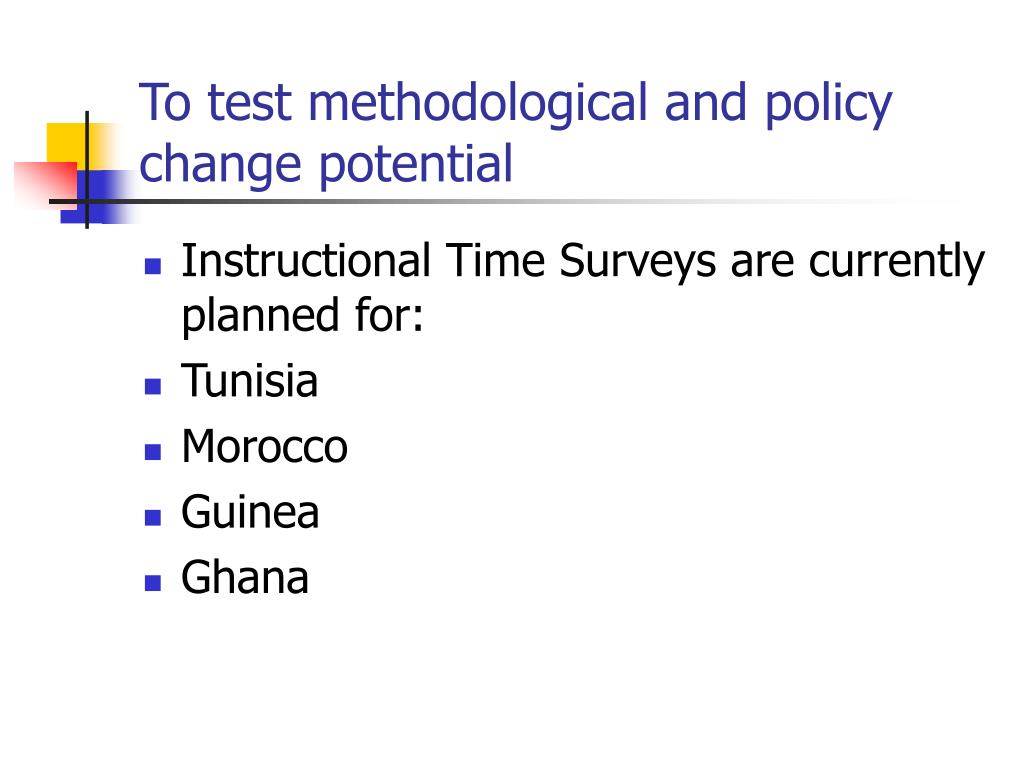
Task: Click the word policy in the title
Action: pyautogui.click(x=827, y=105)
